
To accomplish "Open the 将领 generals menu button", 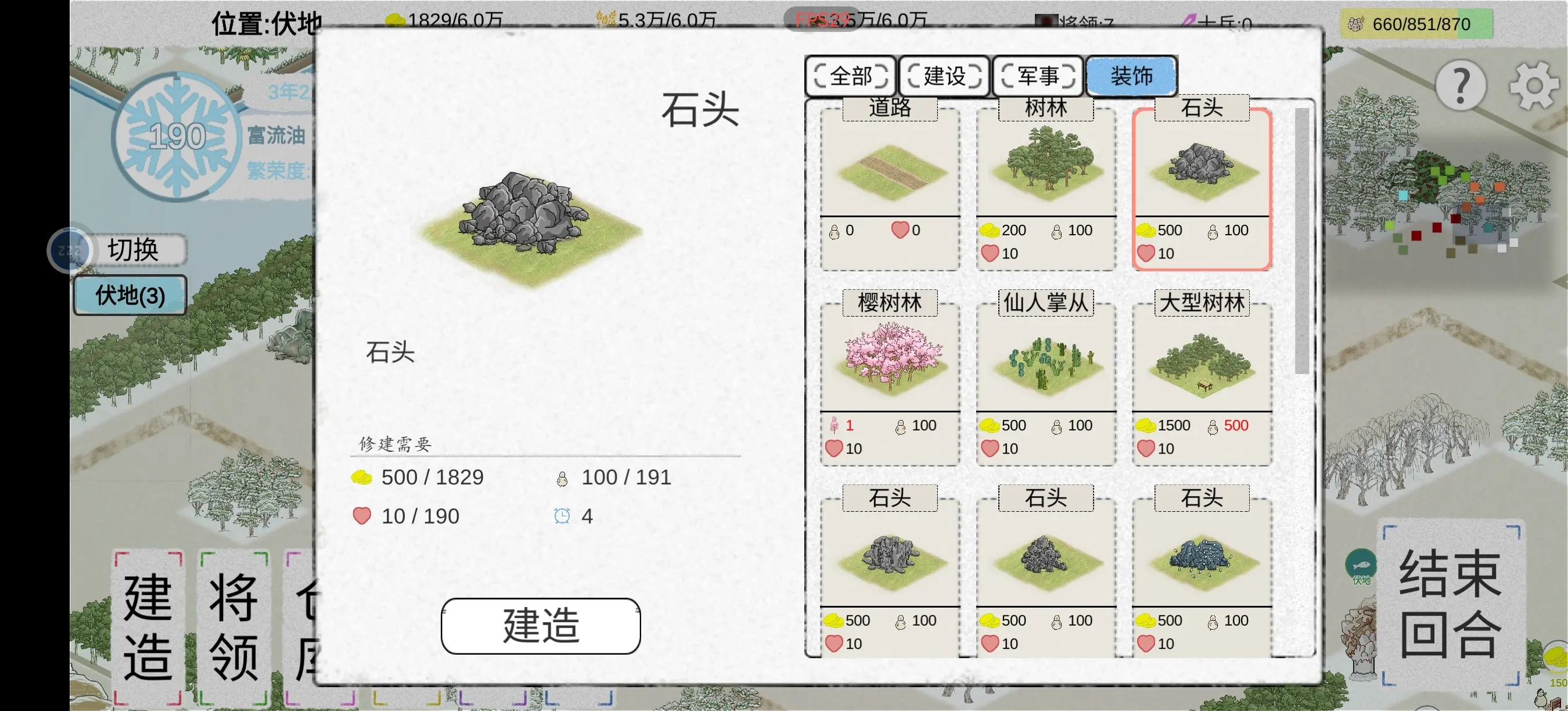I will point(233,627).
